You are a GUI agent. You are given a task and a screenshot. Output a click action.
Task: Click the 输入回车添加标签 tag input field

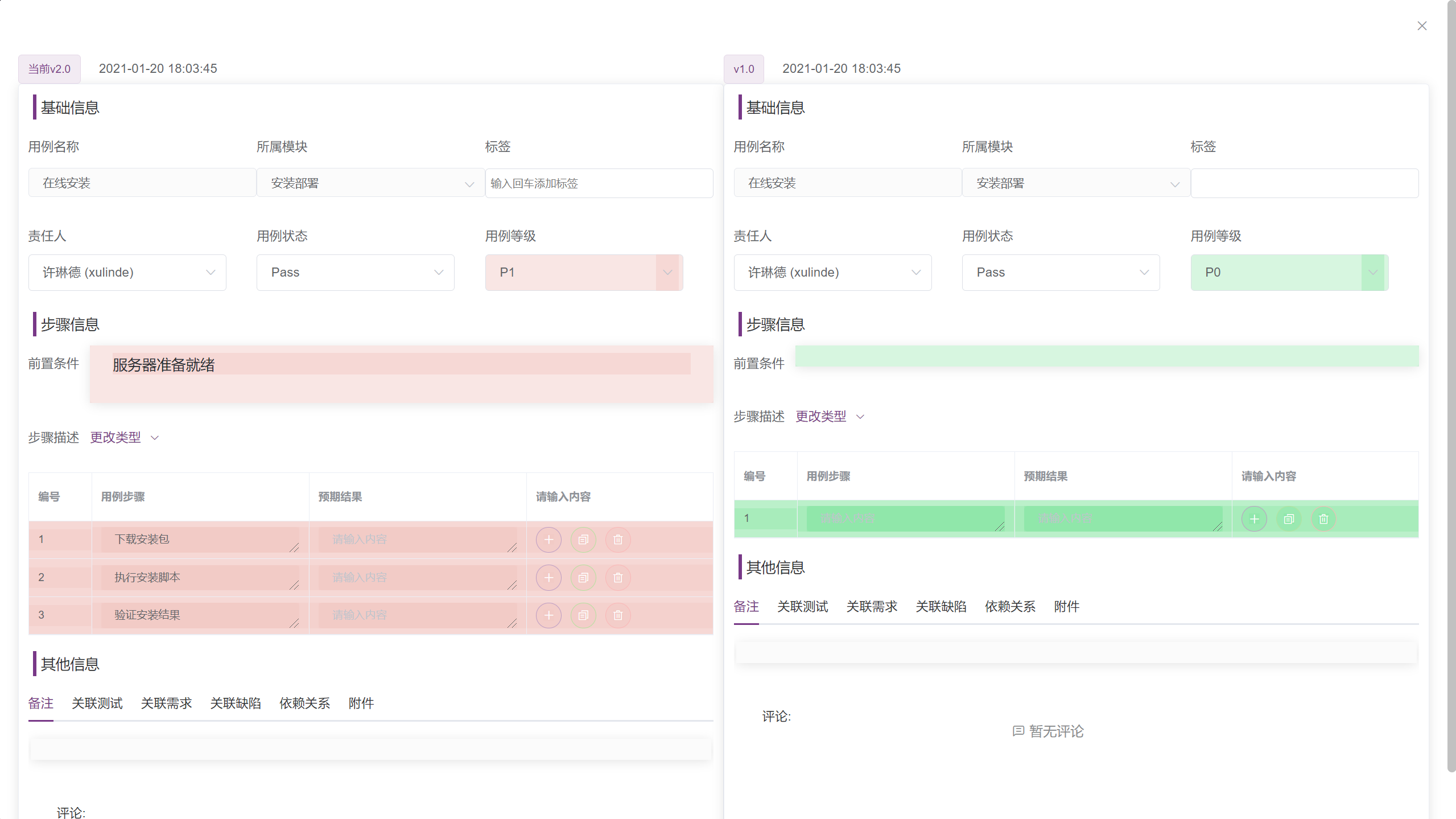coord(599,183)
